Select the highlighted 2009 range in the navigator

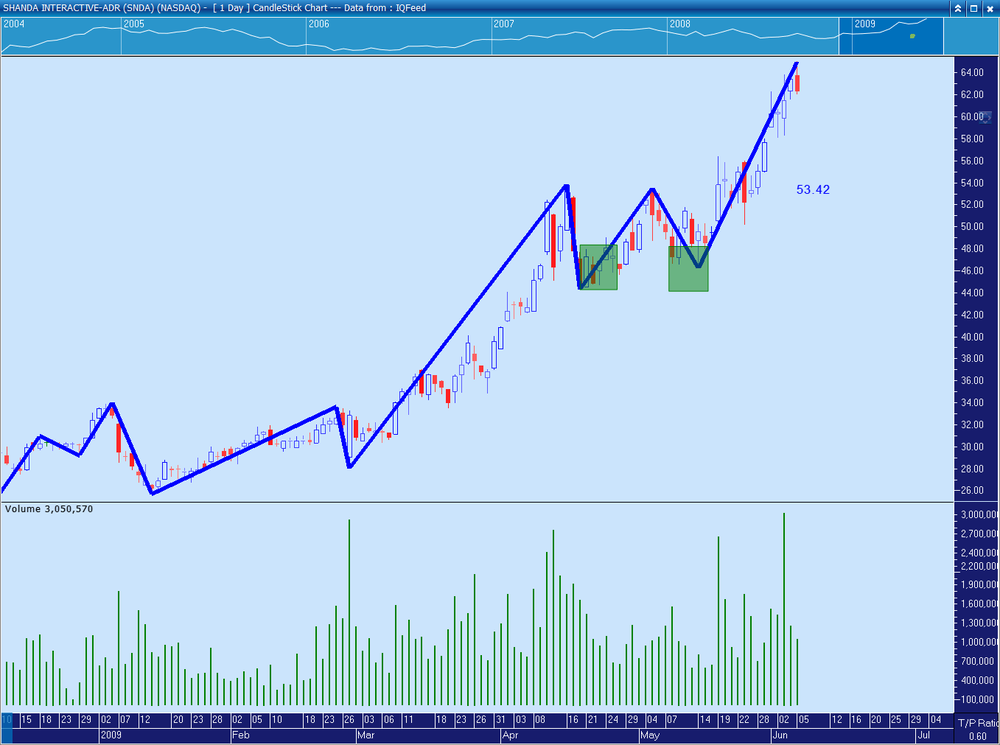point(891,36)
